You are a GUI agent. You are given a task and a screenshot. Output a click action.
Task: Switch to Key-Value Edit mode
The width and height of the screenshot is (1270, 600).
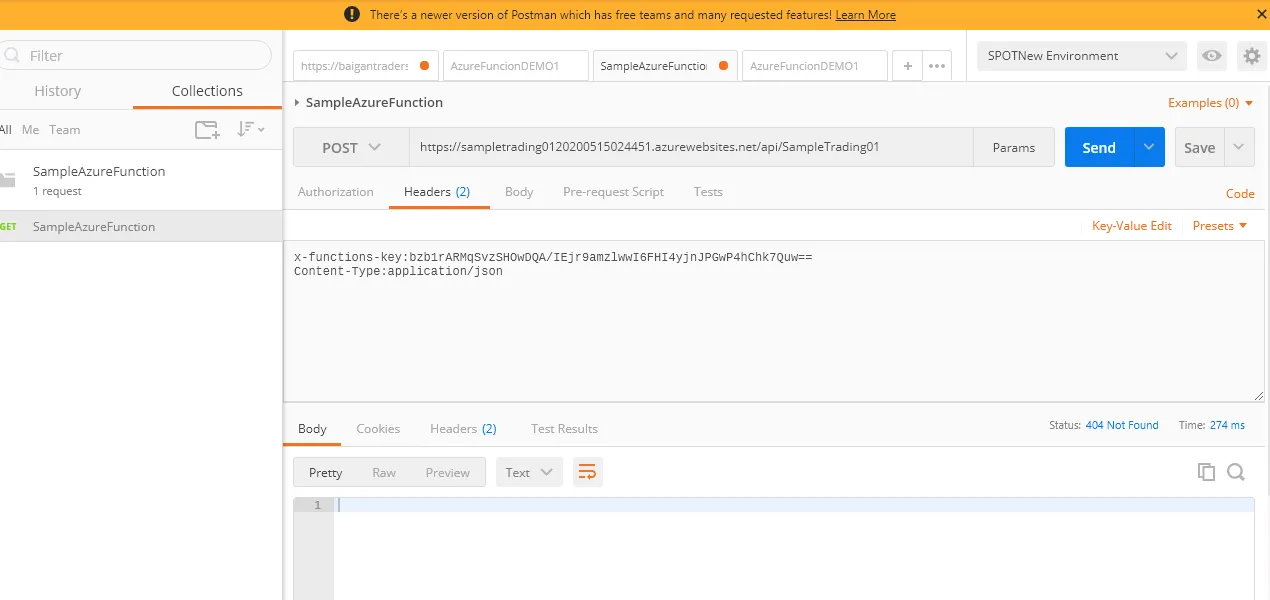pos(1132,226)
